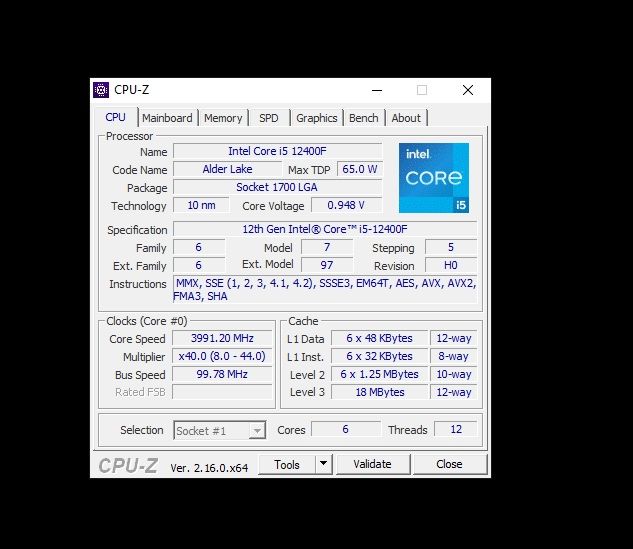Click the Specification field 12th Gen Intel Core
Viewport: 633px width, 549px height.
[x=325, y=229]
